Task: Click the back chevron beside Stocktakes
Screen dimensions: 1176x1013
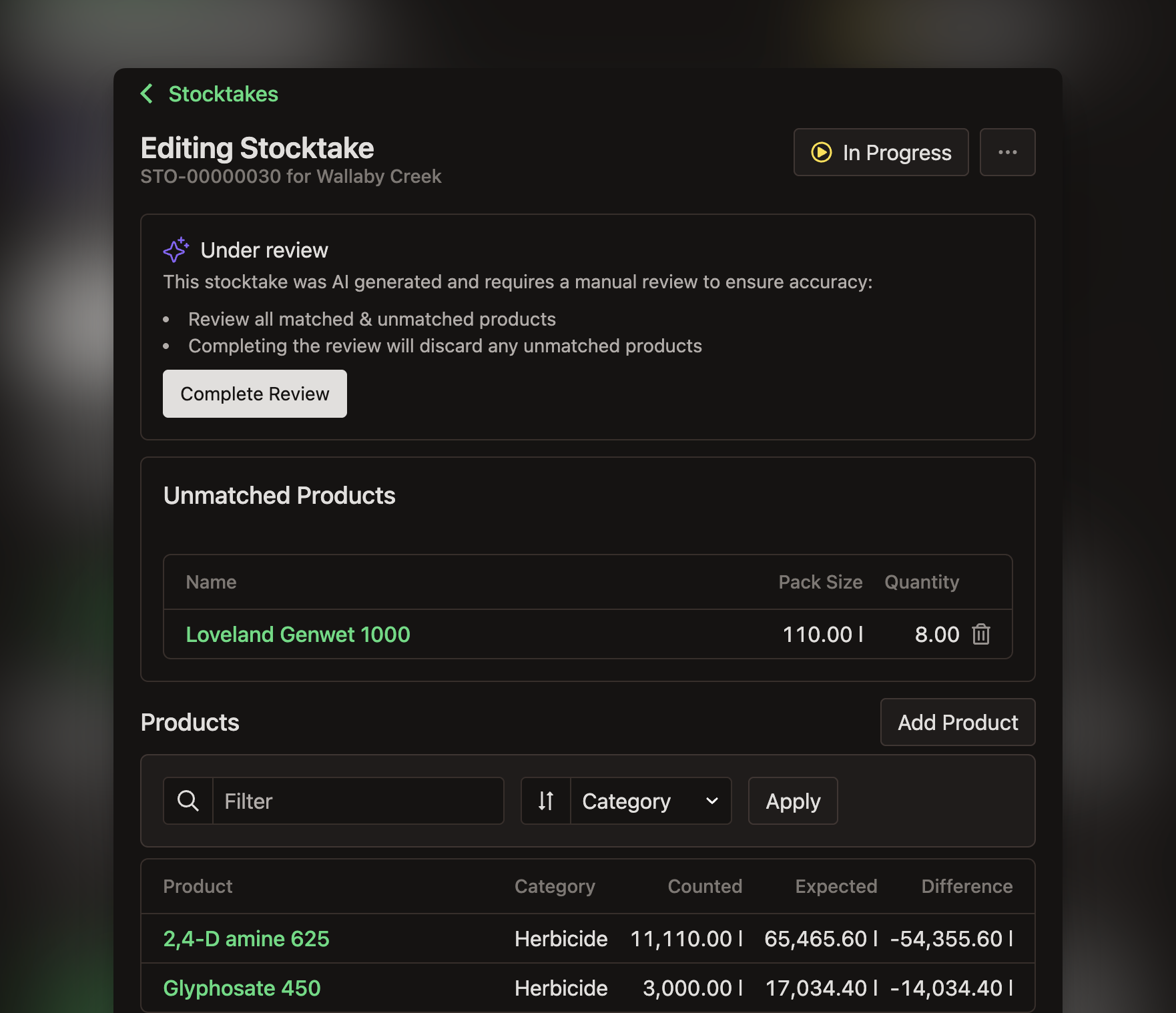Action: tap(147, 94)
